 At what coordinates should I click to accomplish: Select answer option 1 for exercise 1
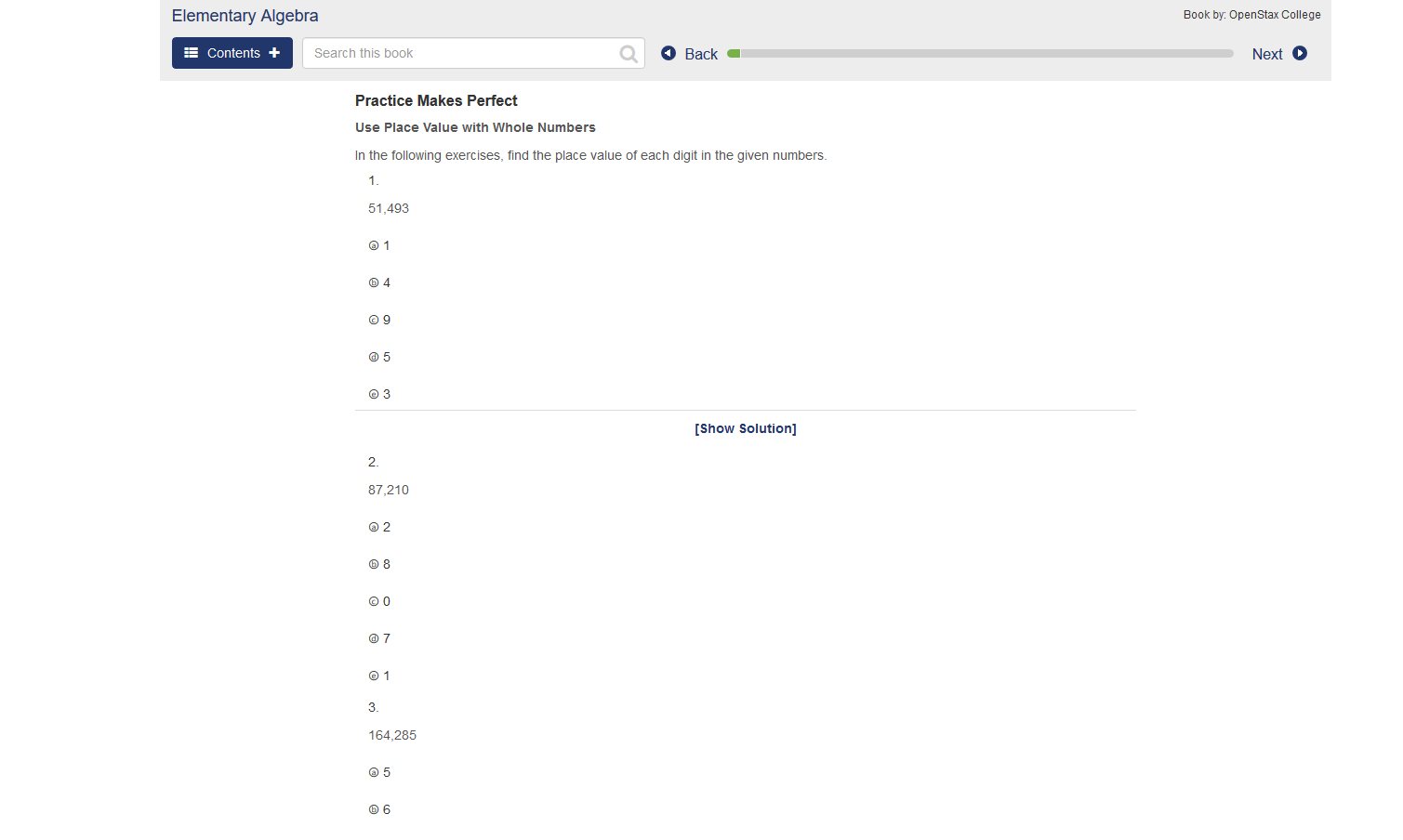(x=372, y=244)
